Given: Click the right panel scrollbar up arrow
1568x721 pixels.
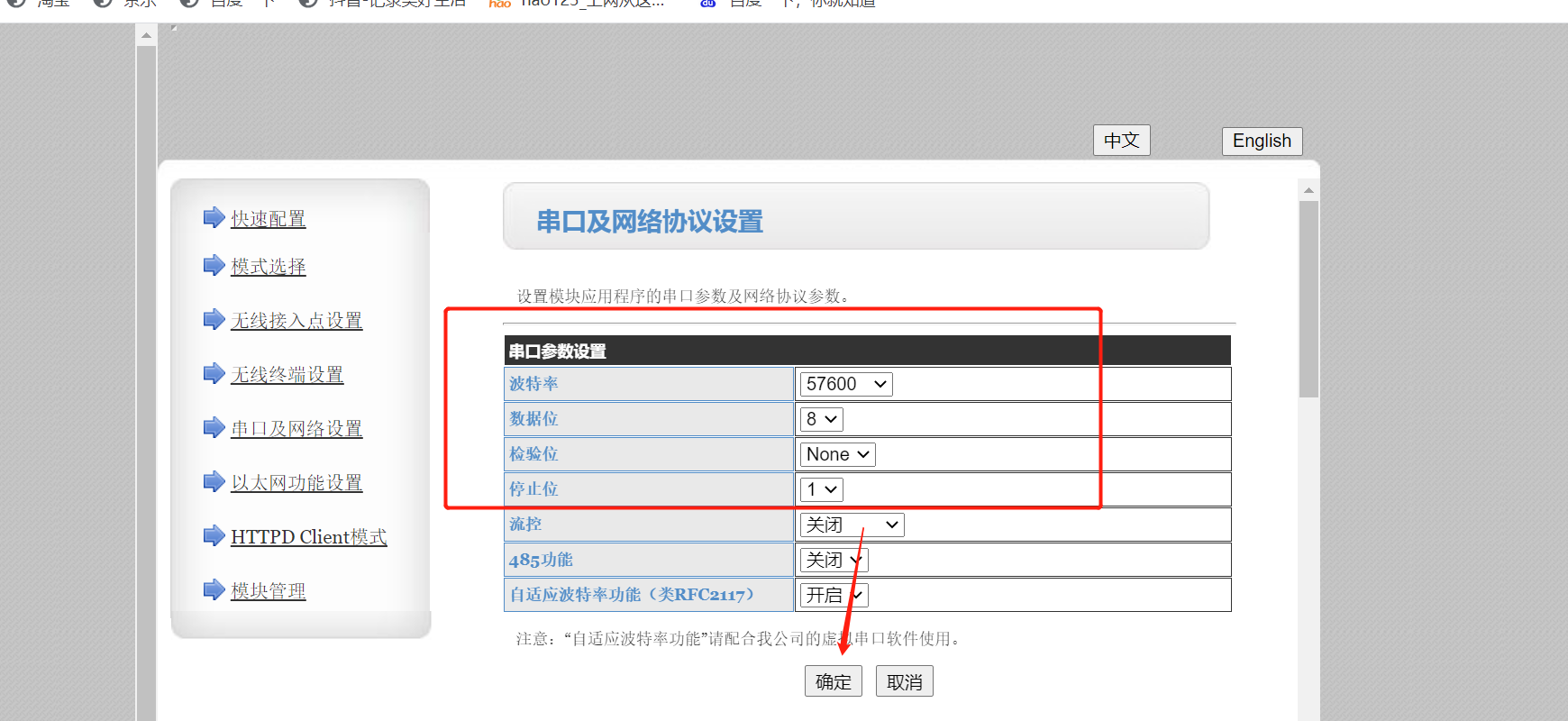Looking at the screenshot, I should tap(1308, 190).
